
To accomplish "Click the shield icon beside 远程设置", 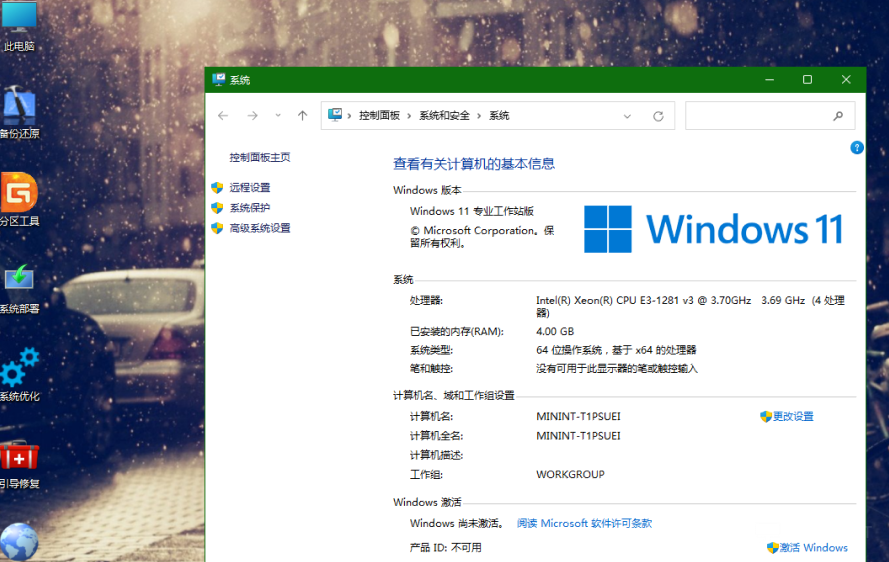I will (217, 188).
